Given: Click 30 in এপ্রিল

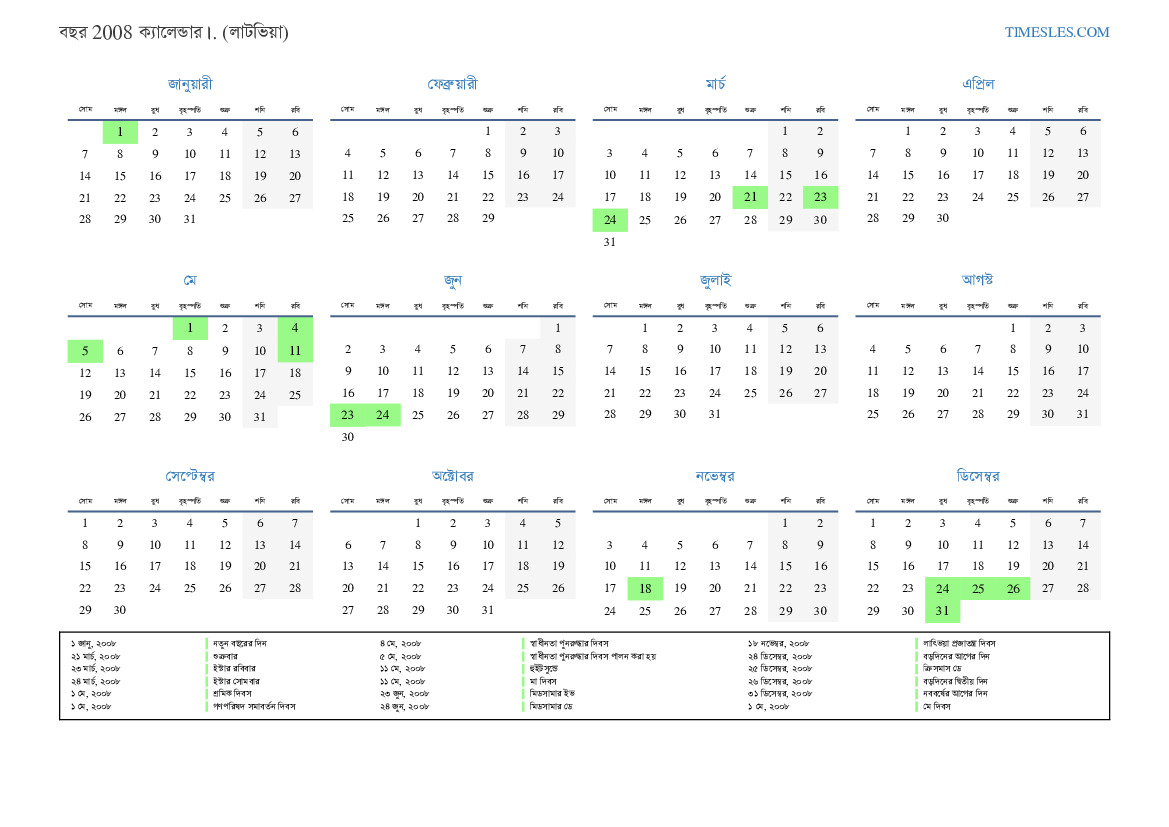Looking at the screenshot, I should pos(942,218).
